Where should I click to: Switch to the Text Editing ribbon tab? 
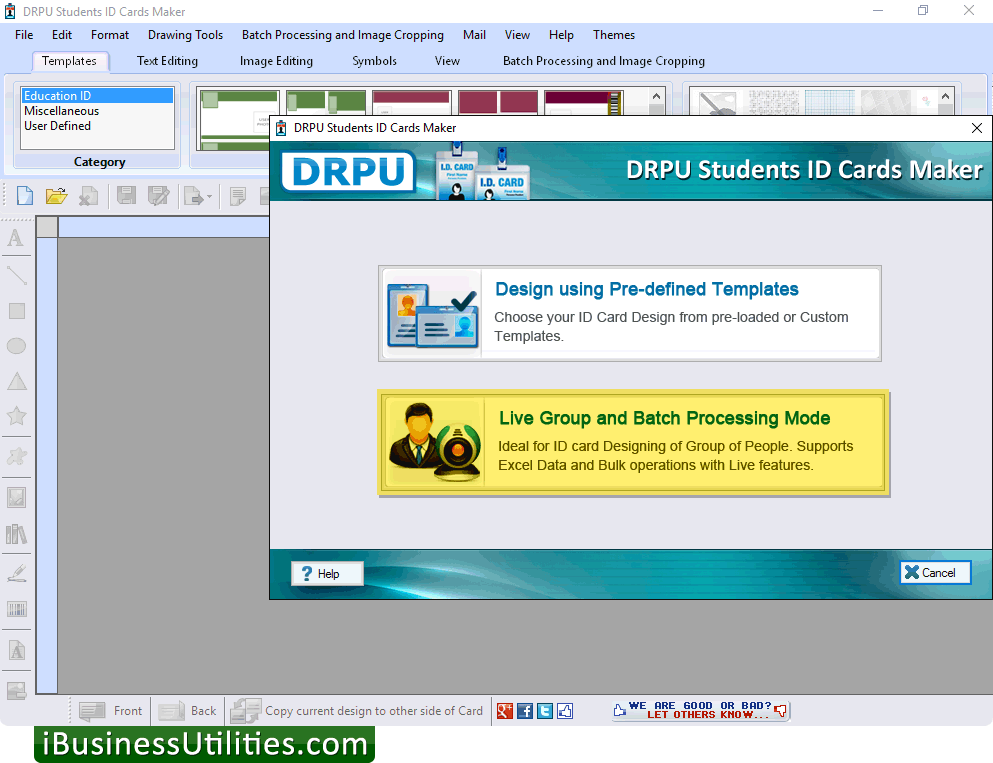click(x=167, y=61)
